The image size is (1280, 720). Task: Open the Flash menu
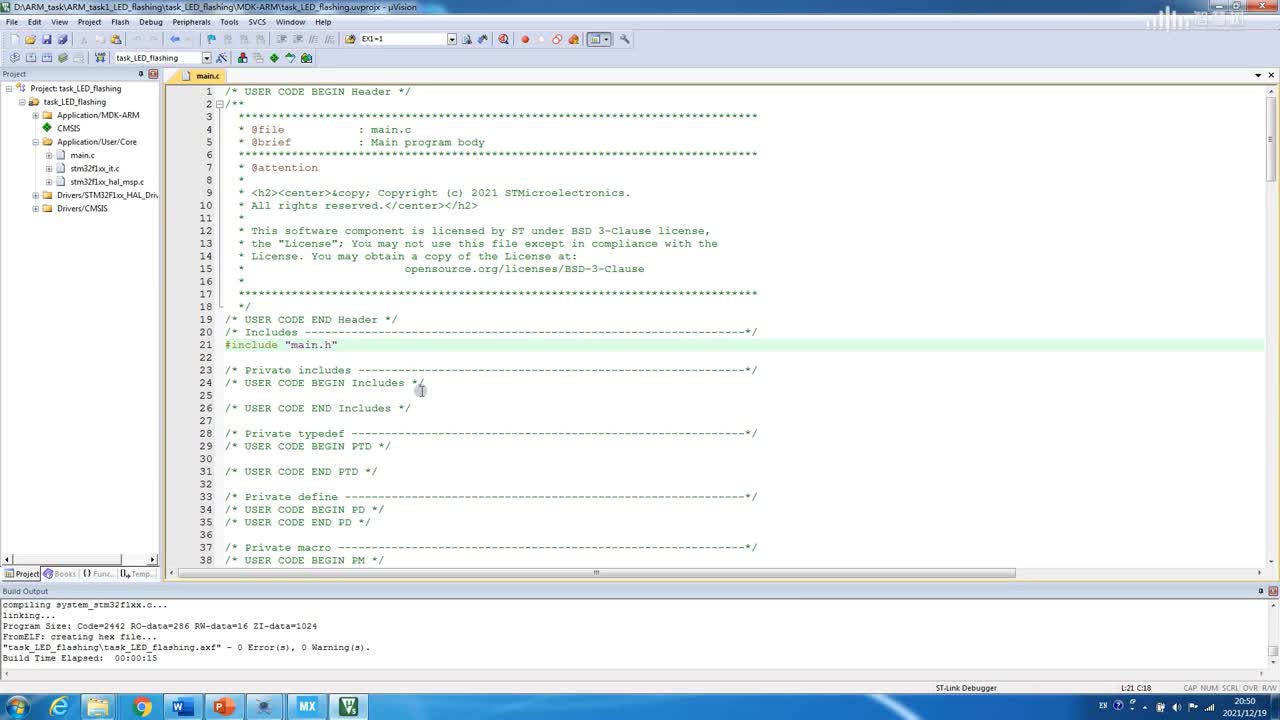(120, 22)
